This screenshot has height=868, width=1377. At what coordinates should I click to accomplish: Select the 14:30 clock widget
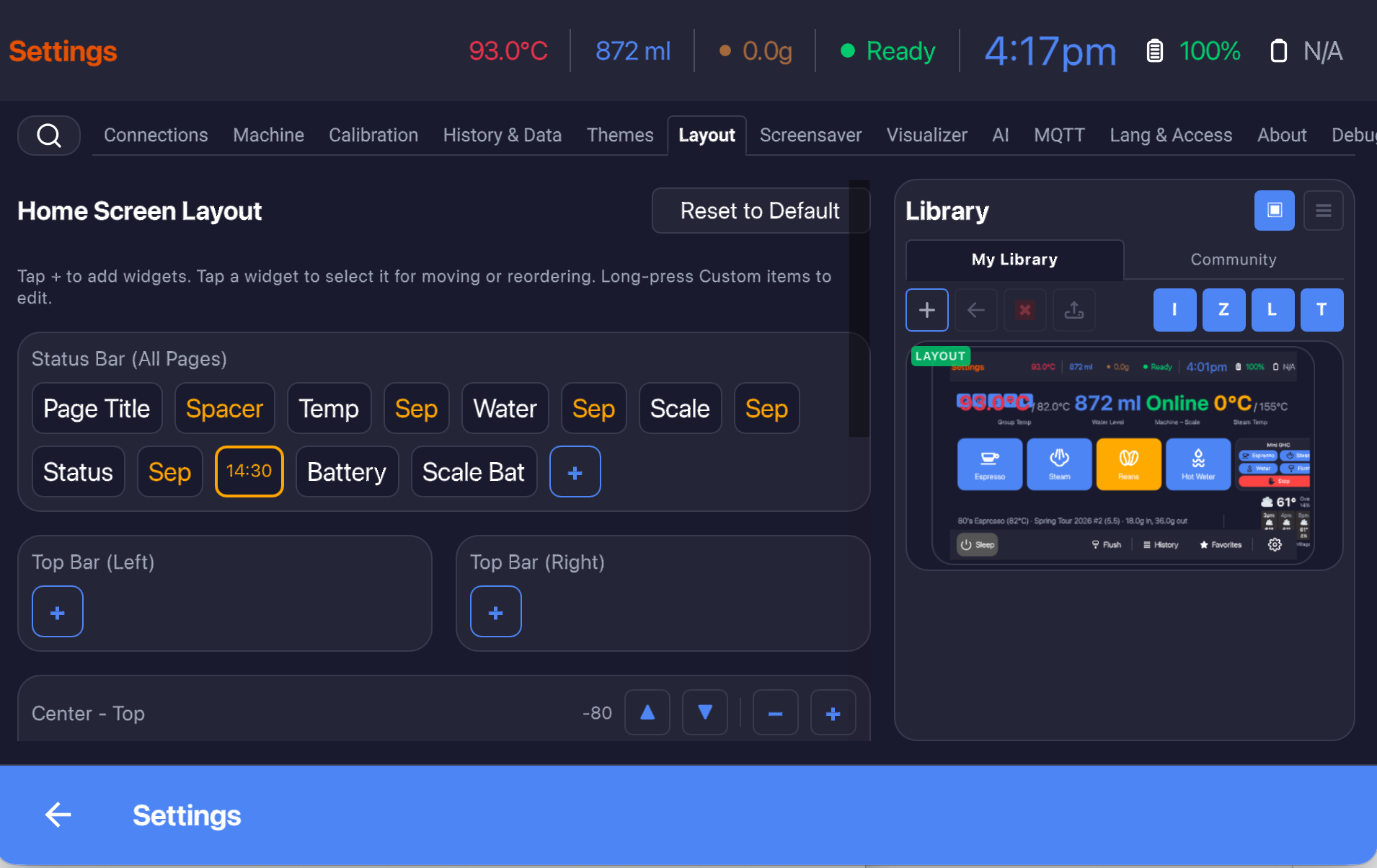249,472
